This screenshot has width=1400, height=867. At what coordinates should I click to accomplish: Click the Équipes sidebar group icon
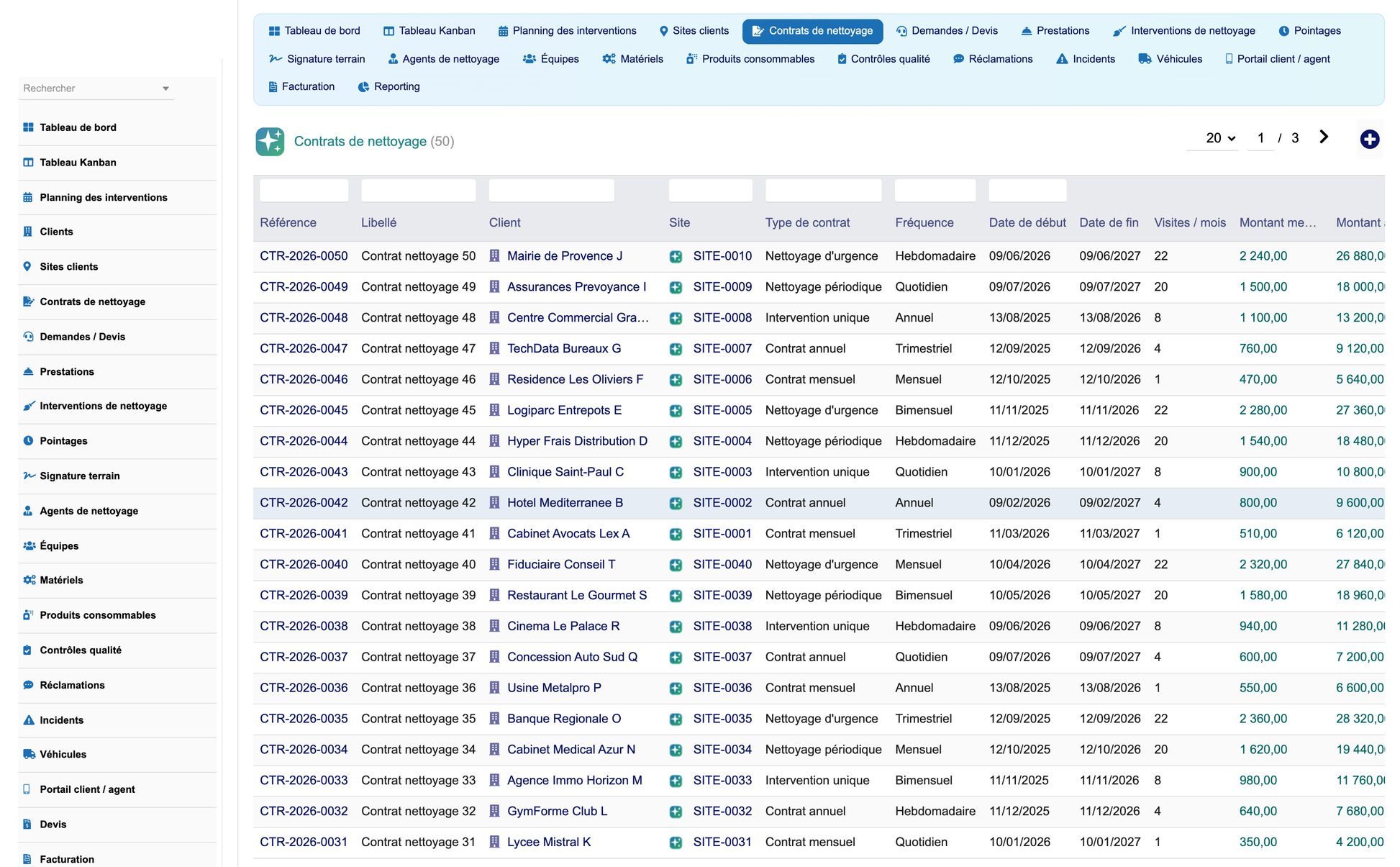pos(29,545)
